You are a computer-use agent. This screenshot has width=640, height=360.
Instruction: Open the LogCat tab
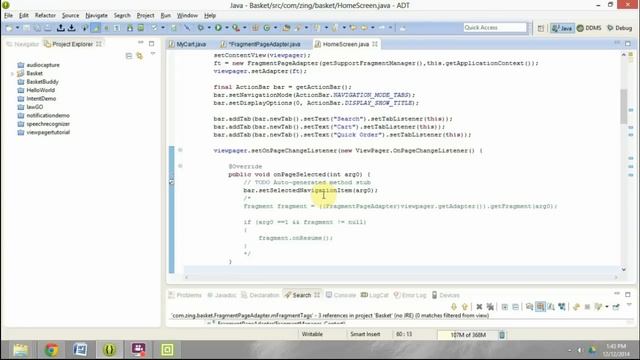coord(375,295)
